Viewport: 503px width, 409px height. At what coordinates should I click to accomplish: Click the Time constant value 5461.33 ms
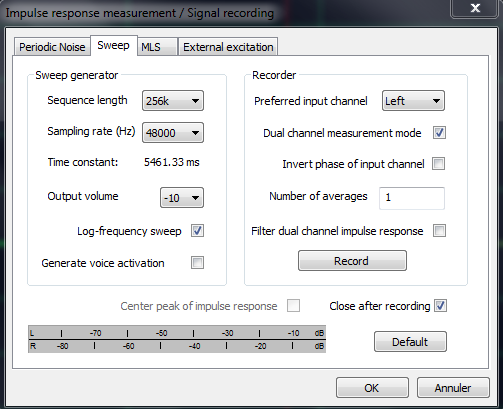[172, 162]
